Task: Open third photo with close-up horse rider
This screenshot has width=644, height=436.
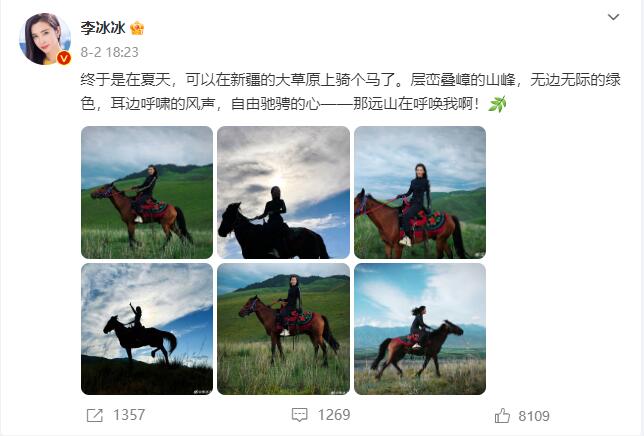Action: 420,192
